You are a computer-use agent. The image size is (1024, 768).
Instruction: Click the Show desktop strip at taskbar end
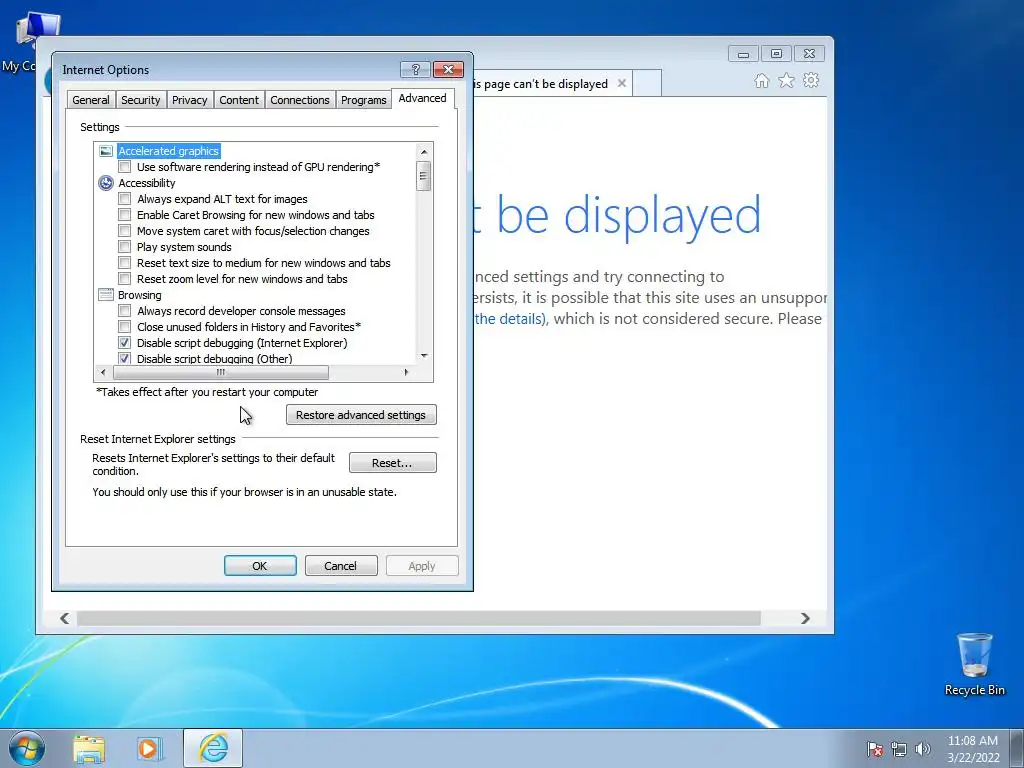coord(1017,748)
